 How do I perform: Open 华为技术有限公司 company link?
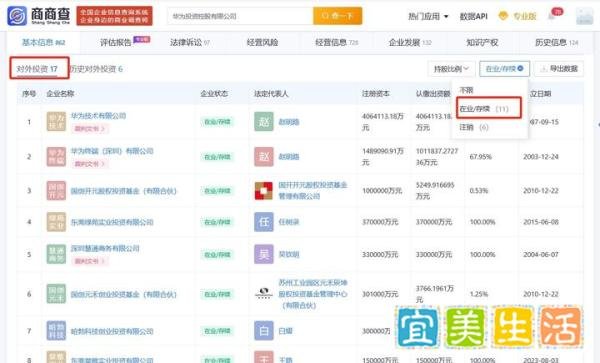tap(98, 116)
